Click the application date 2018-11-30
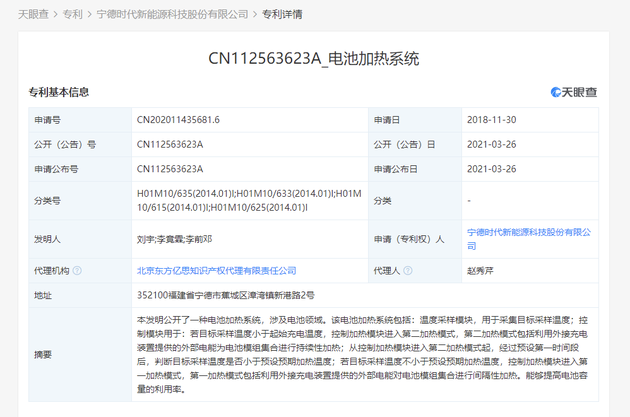This screenshot has width=630, height=417. pos(489,119)
